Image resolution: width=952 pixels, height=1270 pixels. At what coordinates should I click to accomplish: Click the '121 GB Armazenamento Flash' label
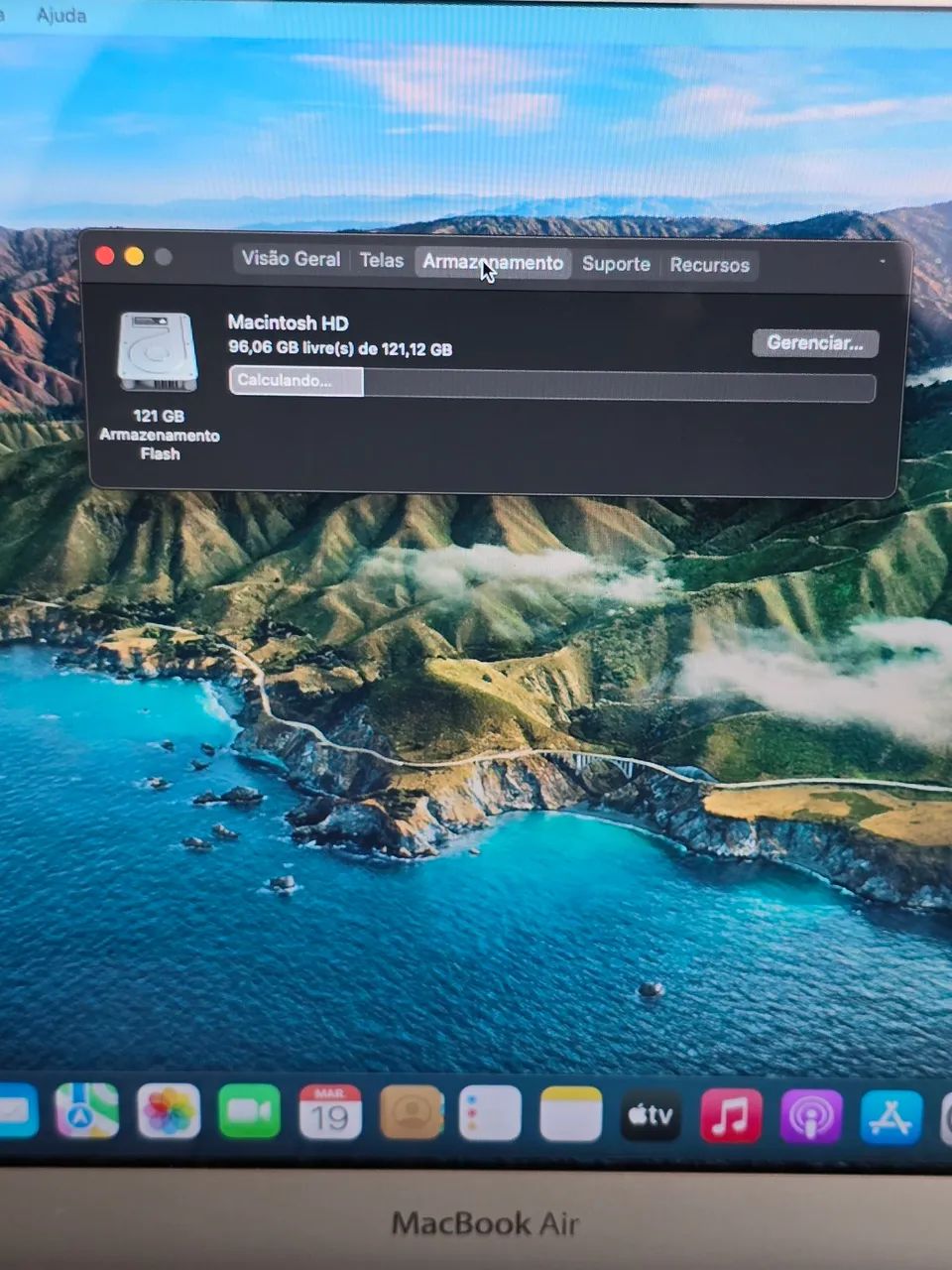coord(159,435)
